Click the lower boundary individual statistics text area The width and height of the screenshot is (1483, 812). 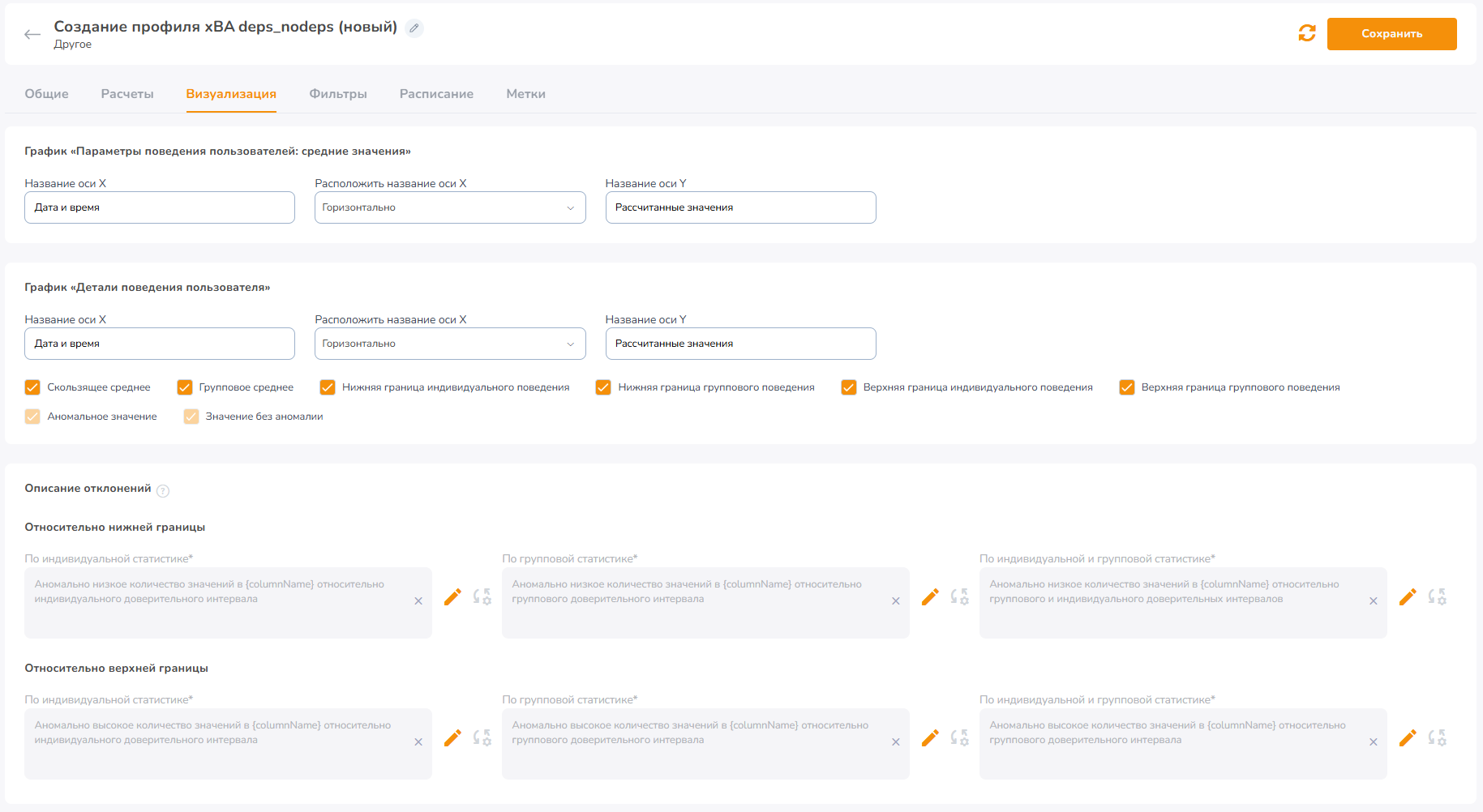tap(228, 603)
